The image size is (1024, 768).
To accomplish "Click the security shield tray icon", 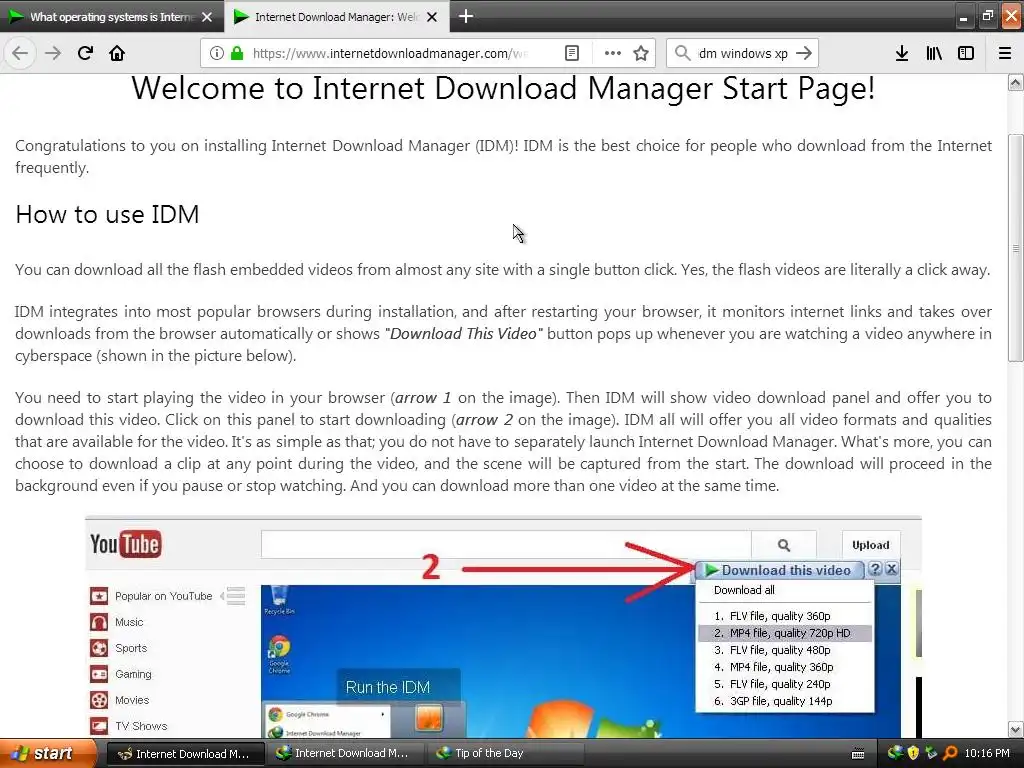I will point(913,753).
